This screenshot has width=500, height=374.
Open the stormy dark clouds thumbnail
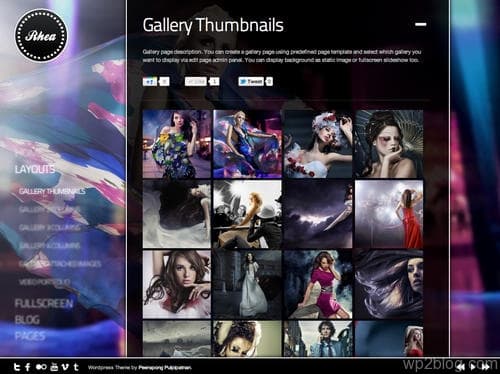pos(318,214)
